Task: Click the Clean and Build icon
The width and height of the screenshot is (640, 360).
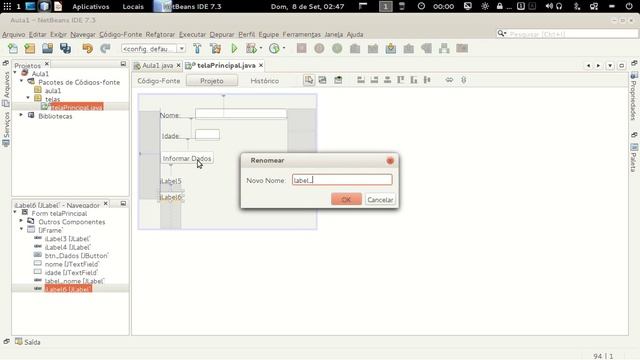Action: click(216, 49)
